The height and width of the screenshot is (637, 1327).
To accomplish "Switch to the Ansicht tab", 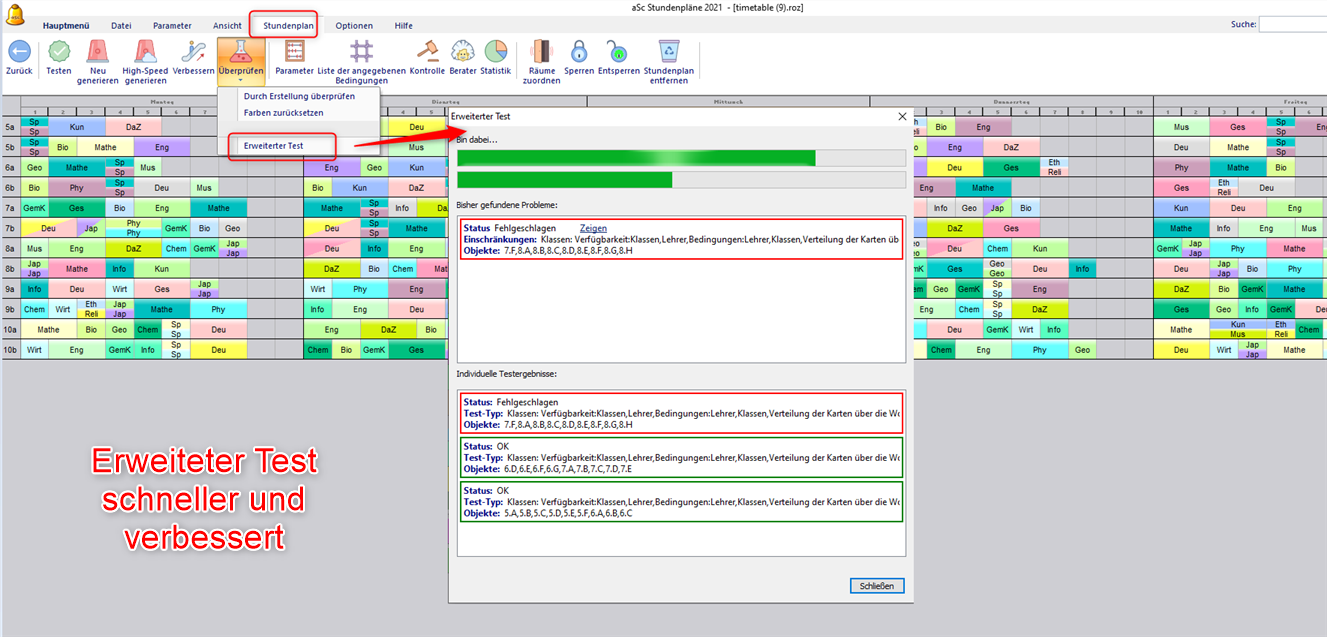I will point(227,25).
